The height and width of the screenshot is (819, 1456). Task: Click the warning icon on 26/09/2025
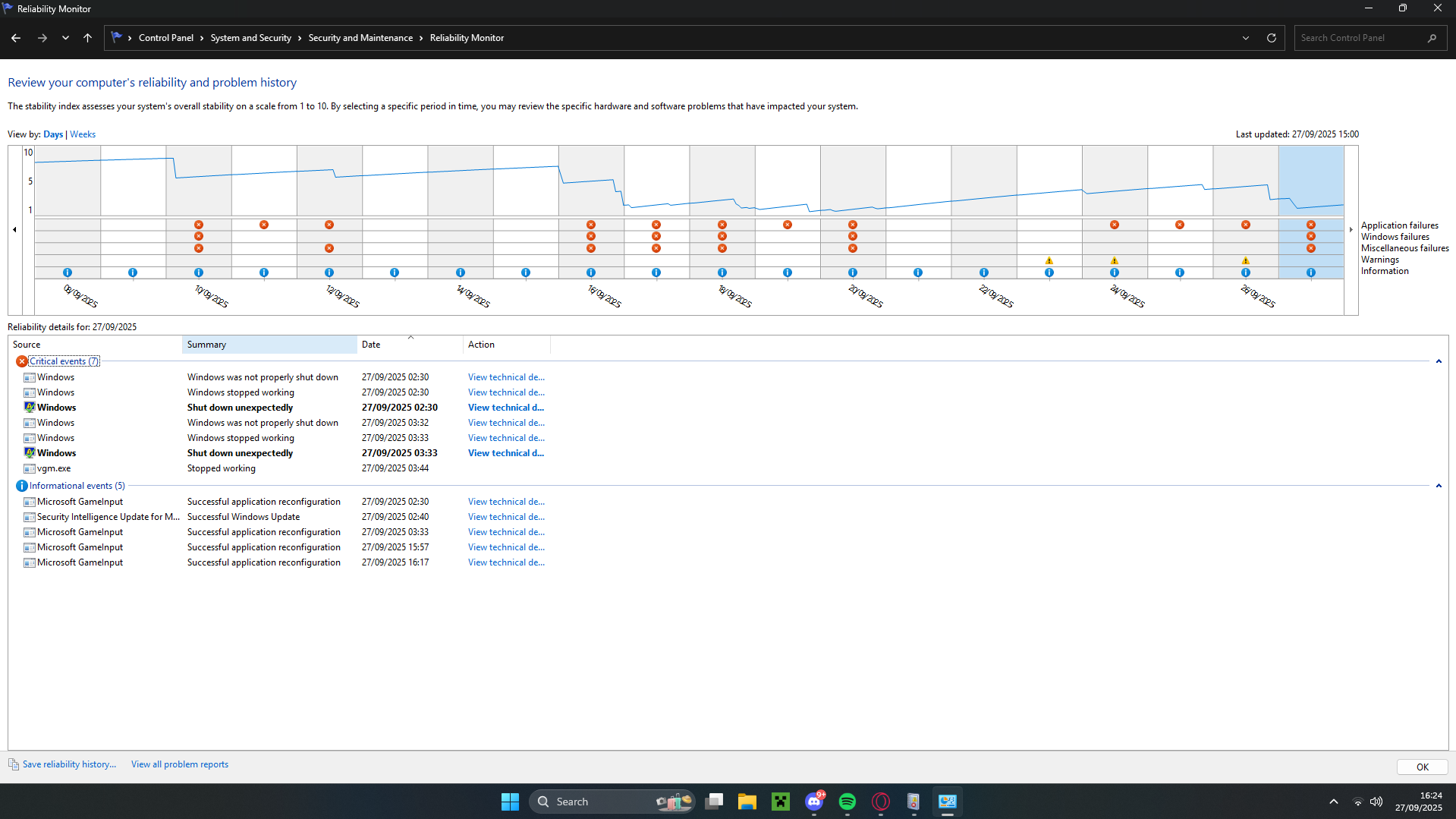(x=1246, y=260)
